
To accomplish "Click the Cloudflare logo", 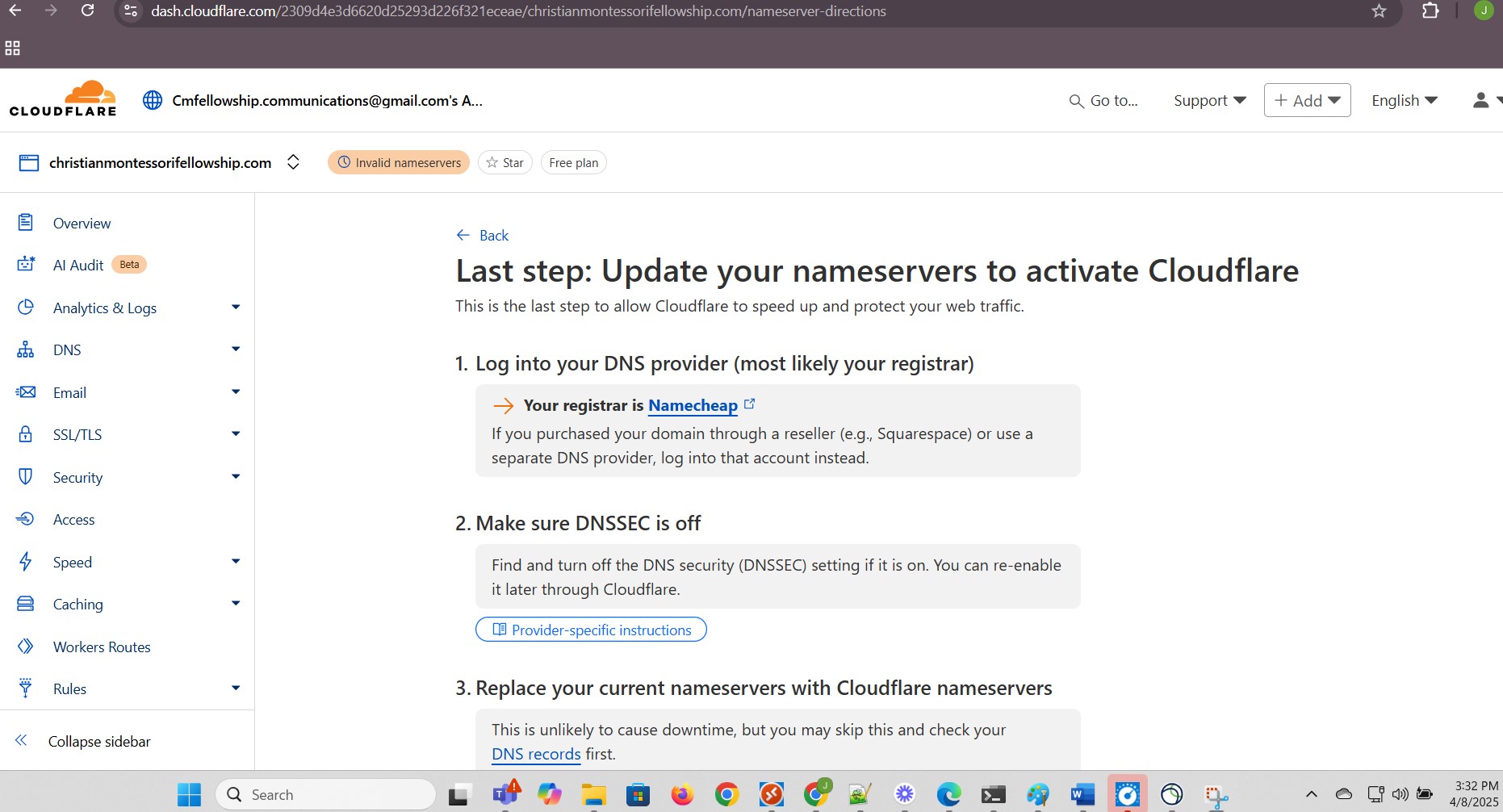I will coord(63,99).
